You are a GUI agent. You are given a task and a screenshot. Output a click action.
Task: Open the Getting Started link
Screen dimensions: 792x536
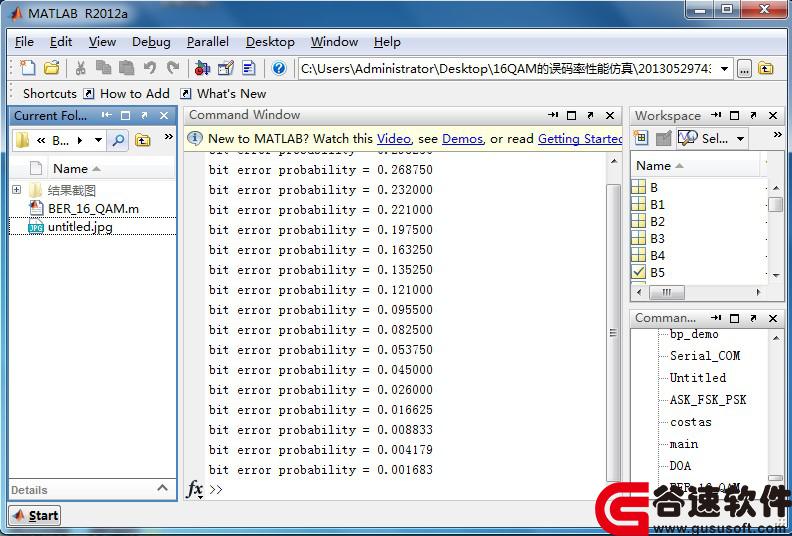[x=580, y=138]
